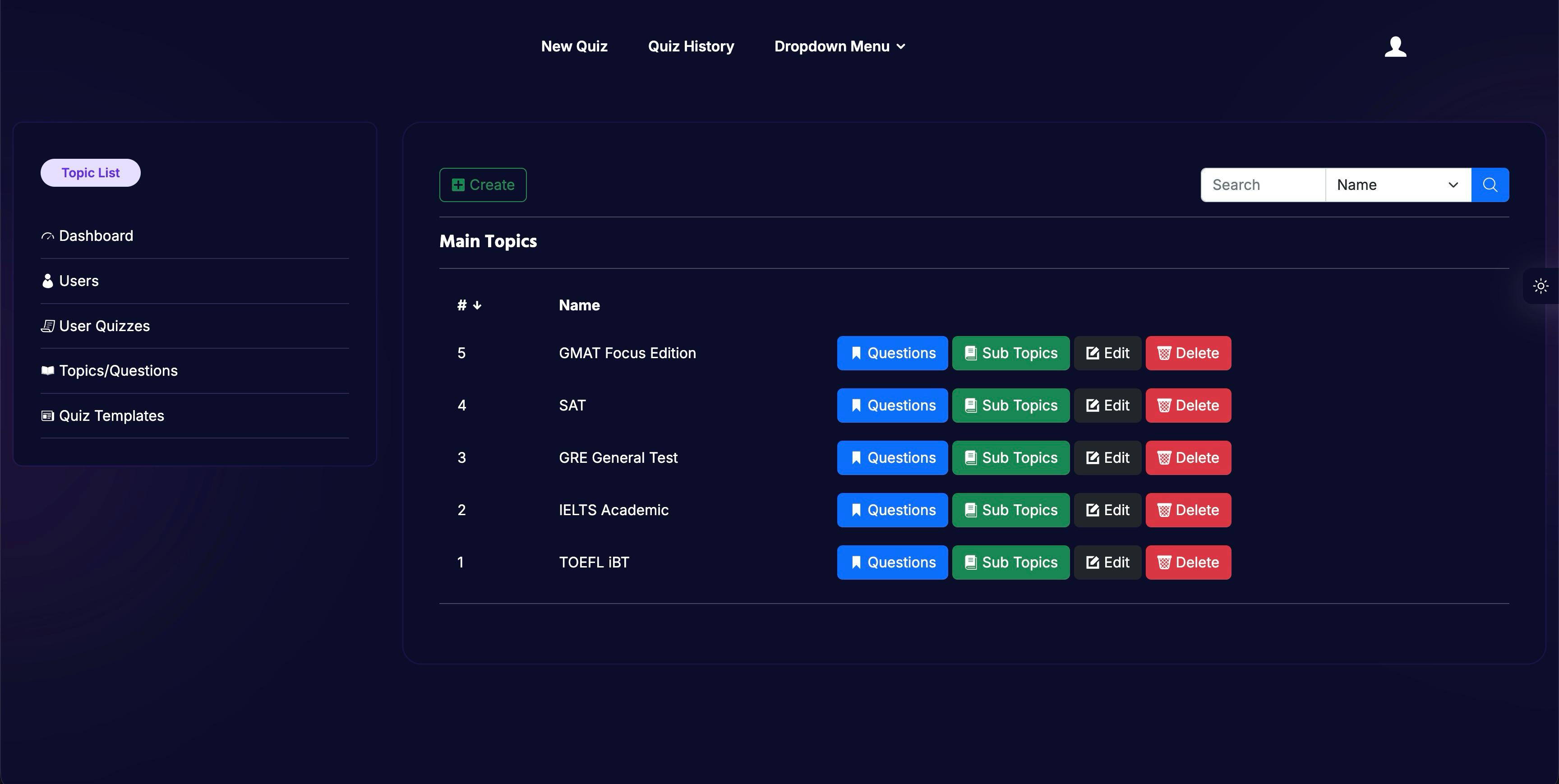1559x784 pixels.
Task: Open Quiz Templates in the sidebar
Action: point(103,416)
